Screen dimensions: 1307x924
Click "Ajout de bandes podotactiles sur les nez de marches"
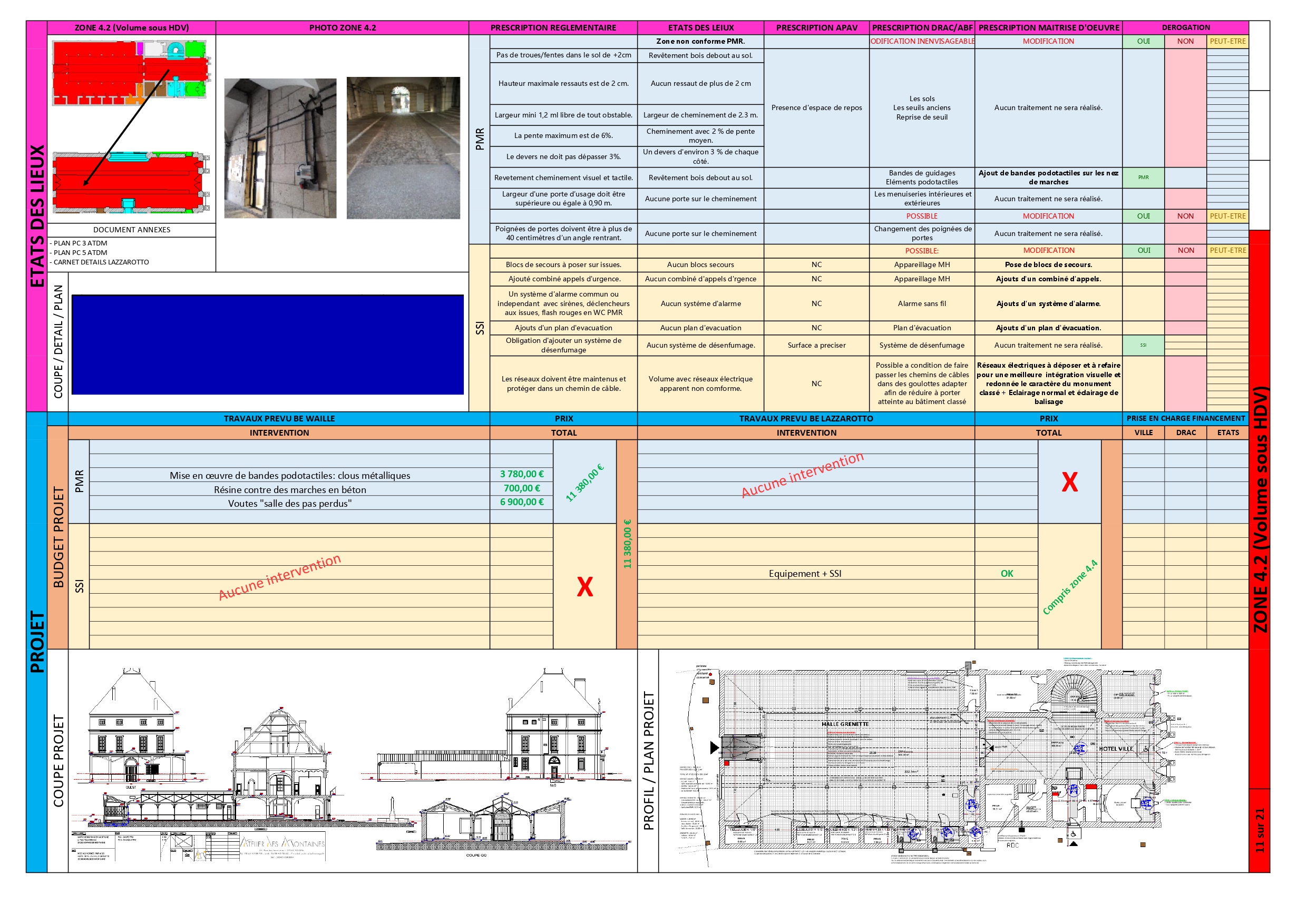1049,178
